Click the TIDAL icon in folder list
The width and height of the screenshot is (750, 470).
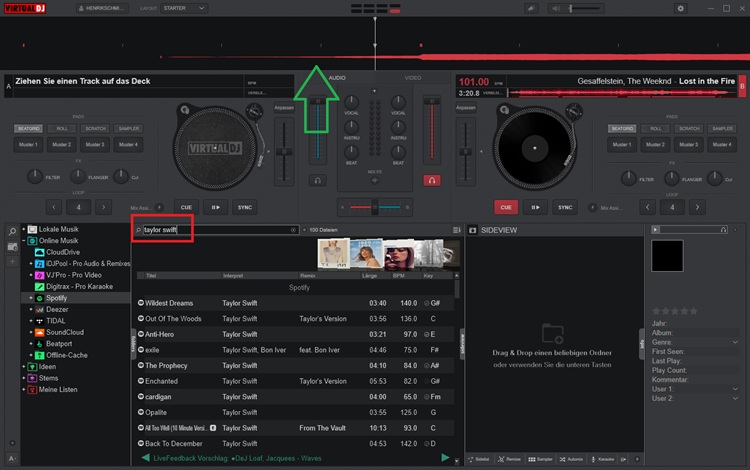pos(40,321)
